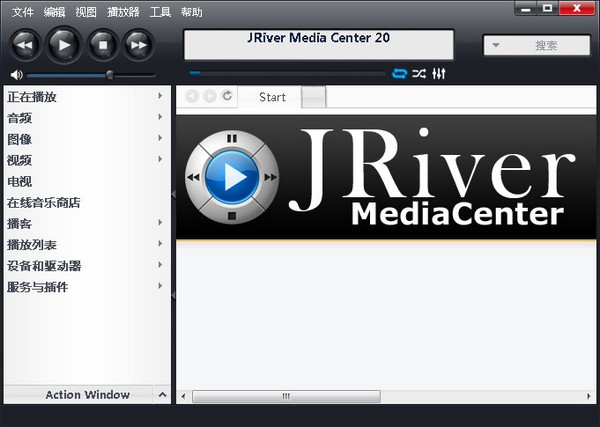Image resolution: width=600 pixels, height=427 pixels.
Task: Click the stop symbol on the logo wheel
Action: click(x=232, y=216)
